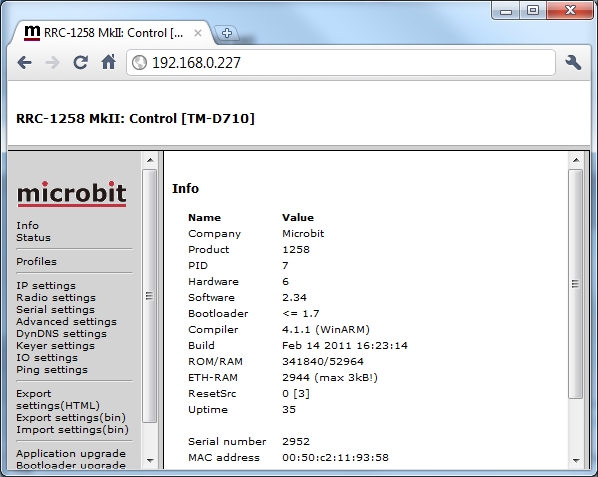
Task: Open the Info link in the sidebar
Action: (27, 225)
